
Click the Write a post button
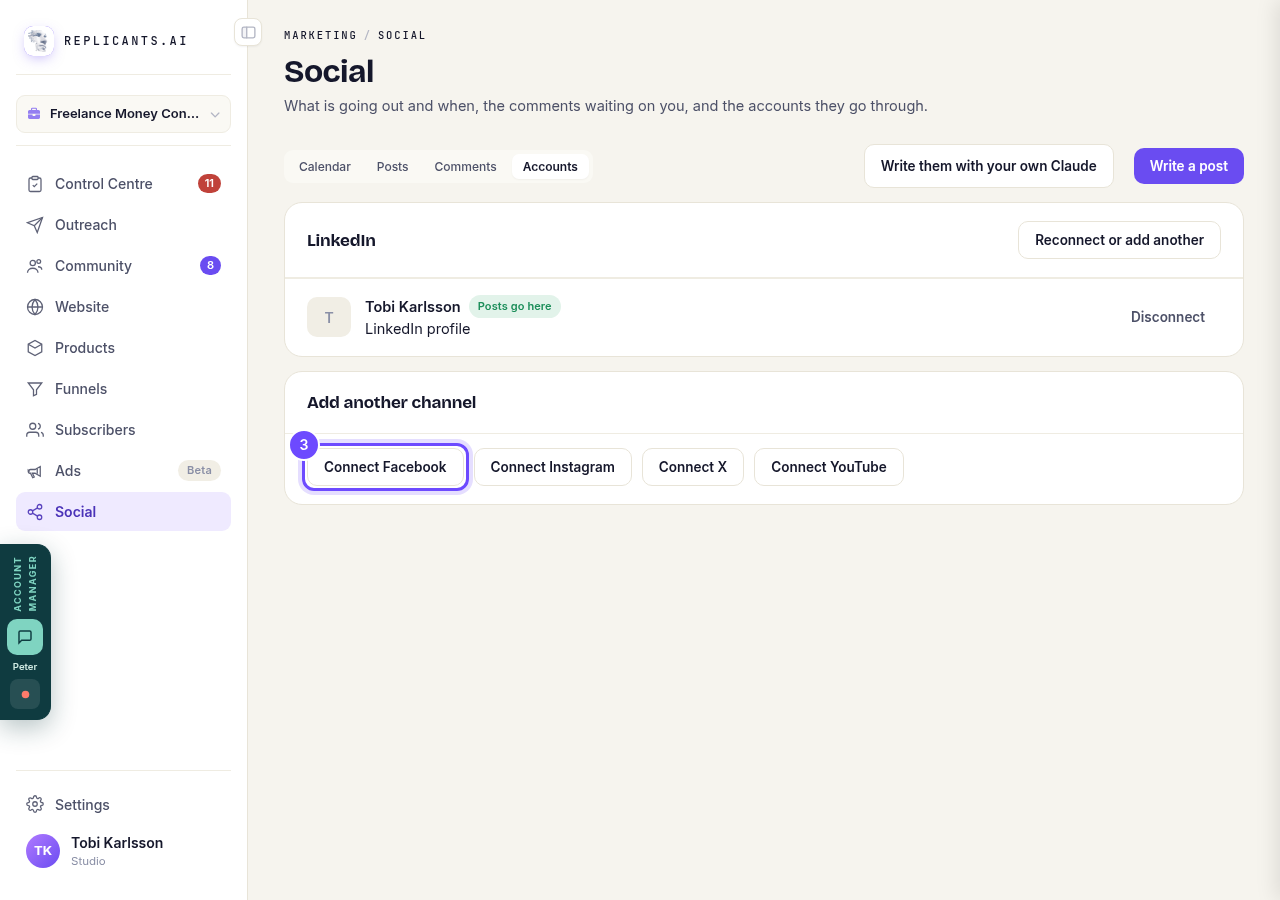[x=1189, y=166]
